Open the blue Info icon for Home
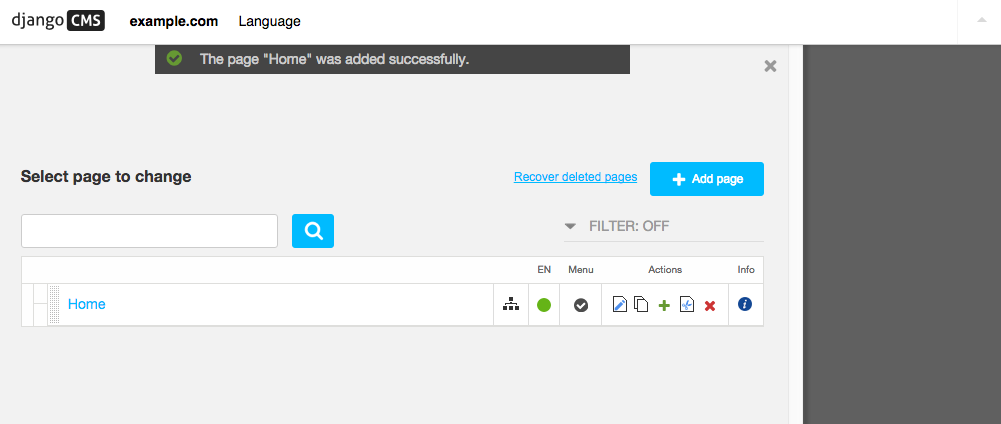The width and height of the screenshot is (1001, 424). [745, 304]
